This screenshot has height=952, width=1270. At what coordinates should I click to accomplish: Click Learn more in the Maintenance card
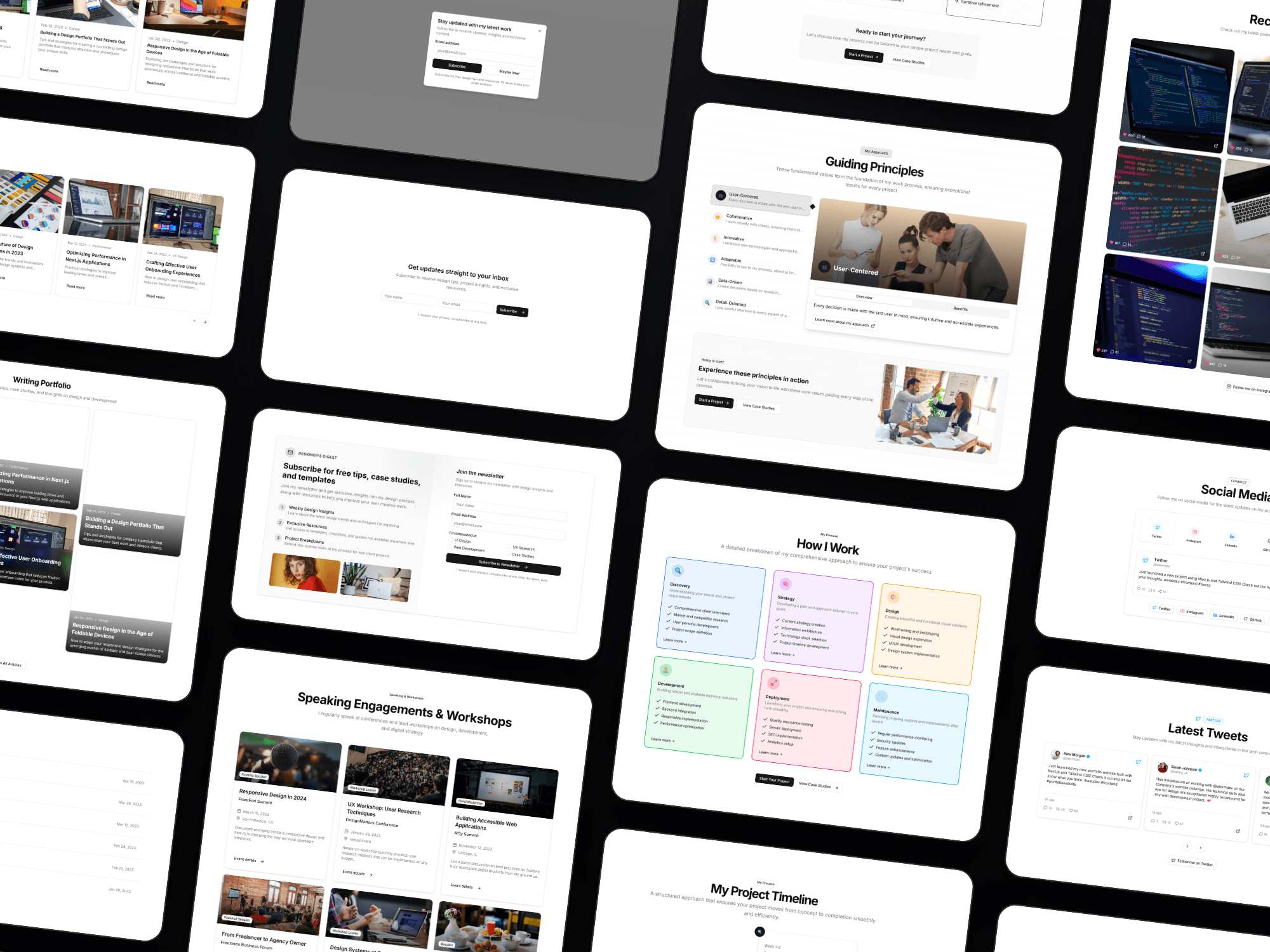point(878,767)
